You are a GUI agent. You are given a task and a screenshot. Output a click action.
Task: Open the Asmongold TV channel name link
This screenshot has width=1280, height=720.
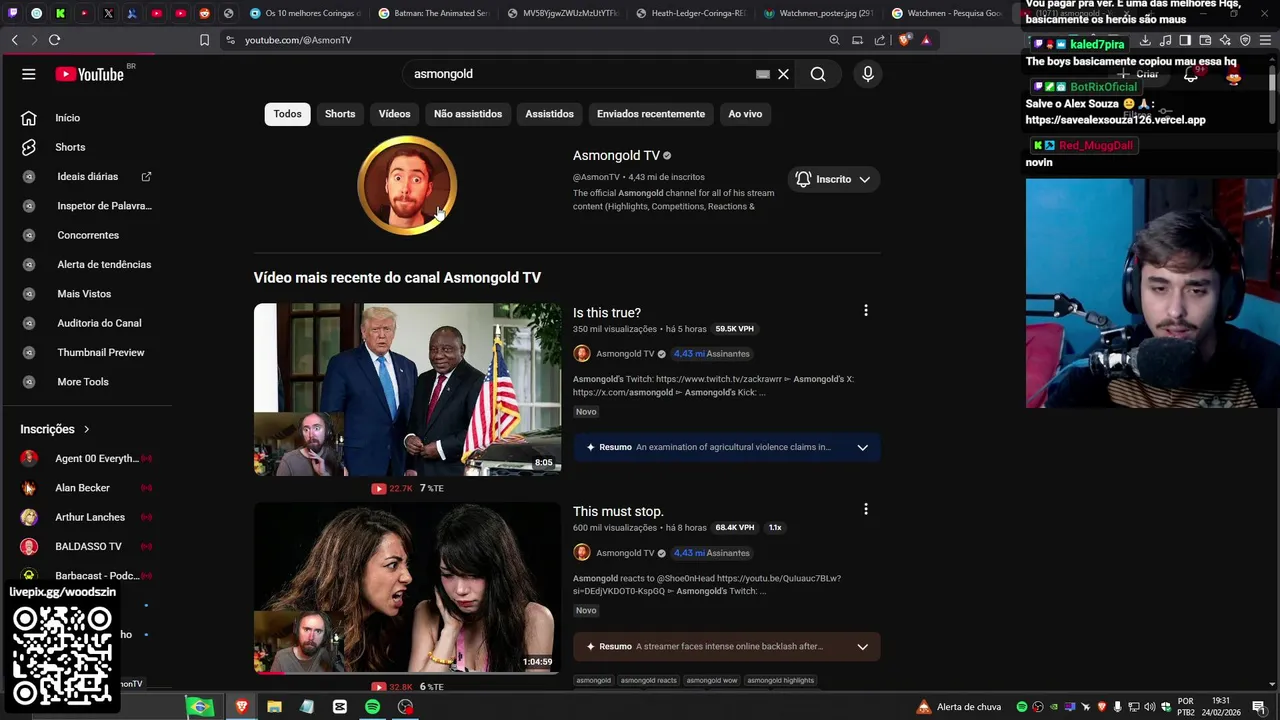(616, 156)
